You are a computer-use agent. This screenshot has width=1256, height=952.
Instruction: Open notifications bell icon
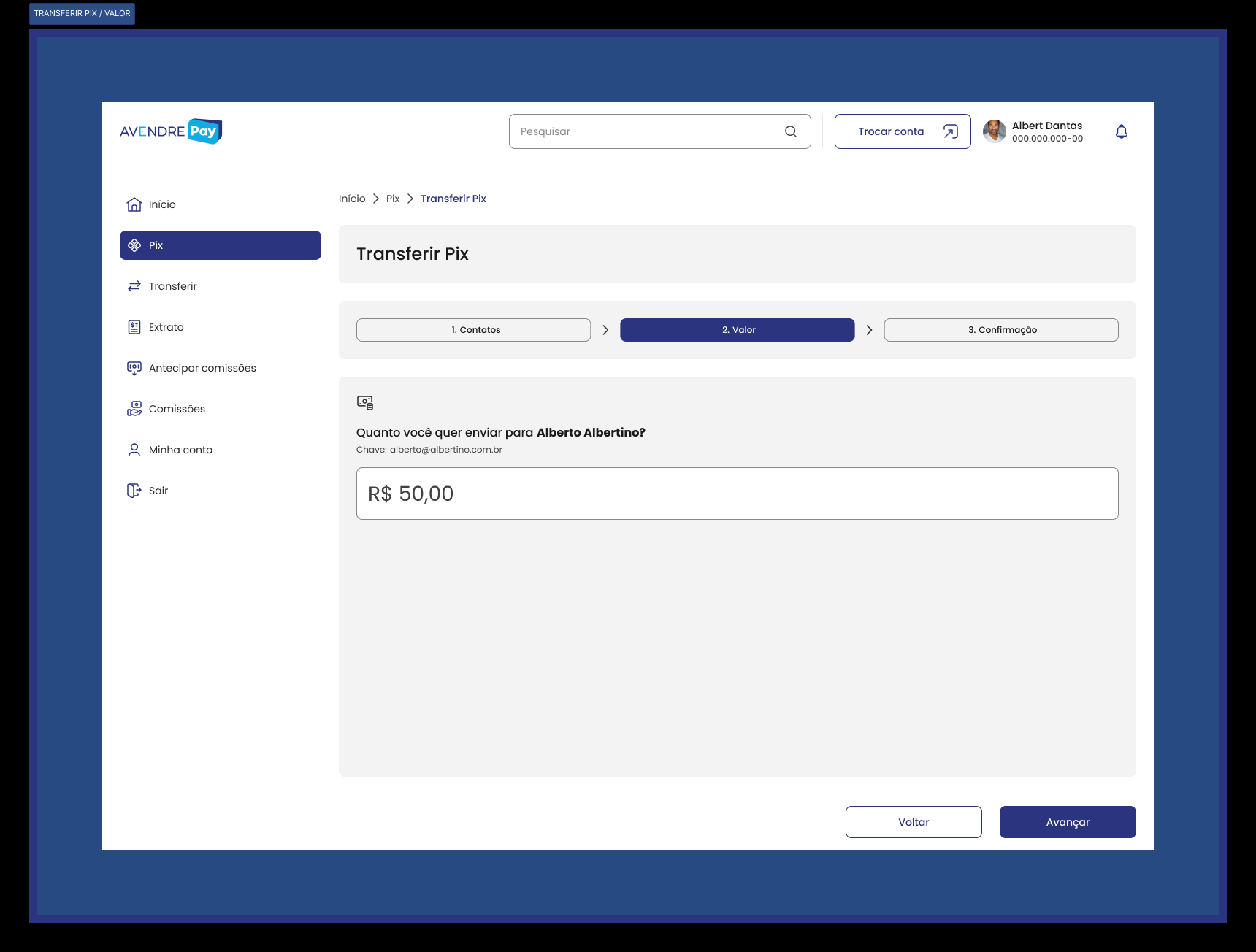tap(1122, 131)
